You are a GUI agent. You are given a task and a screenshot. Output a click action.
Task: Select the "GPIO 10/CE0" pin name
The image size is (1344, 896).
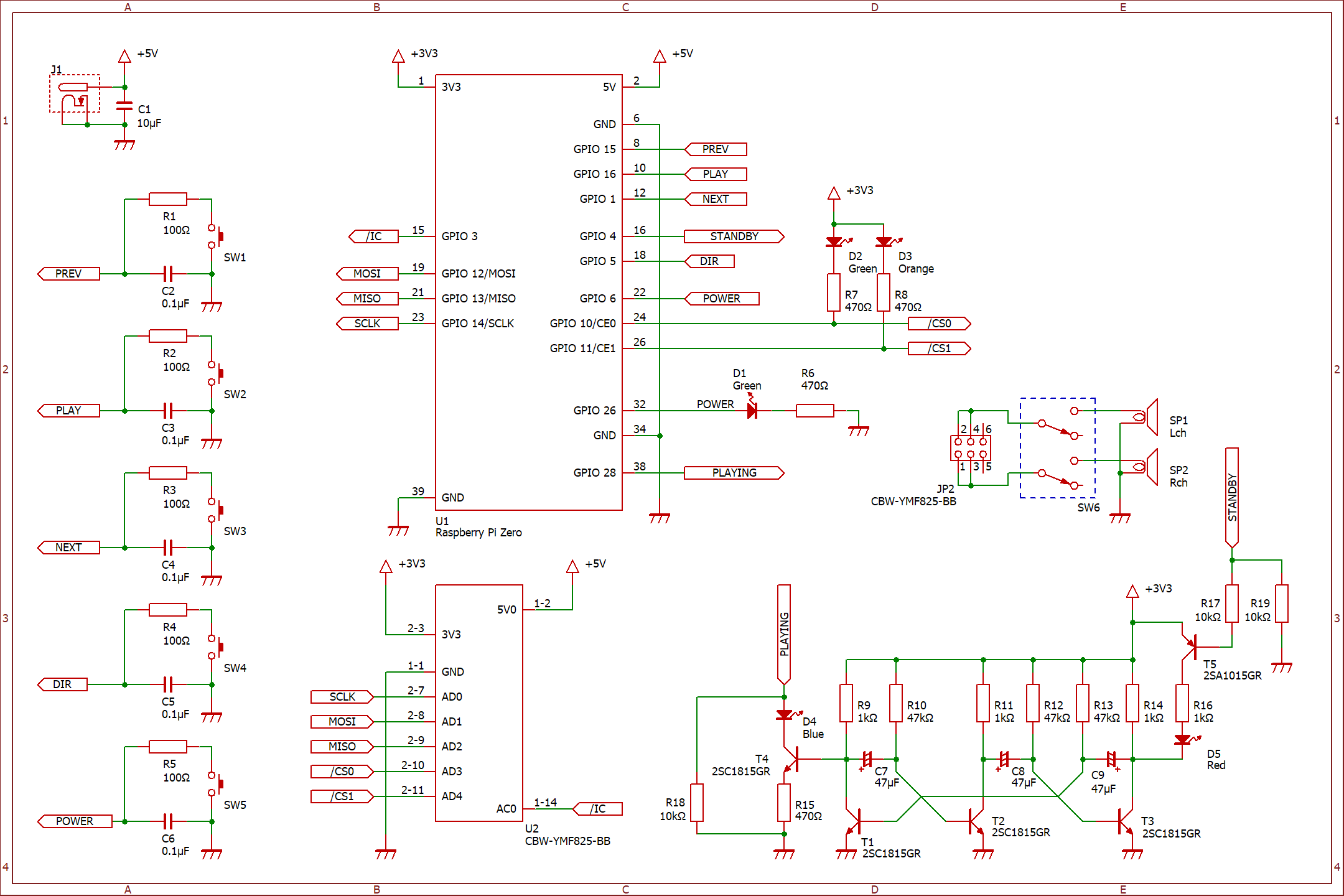582,324
